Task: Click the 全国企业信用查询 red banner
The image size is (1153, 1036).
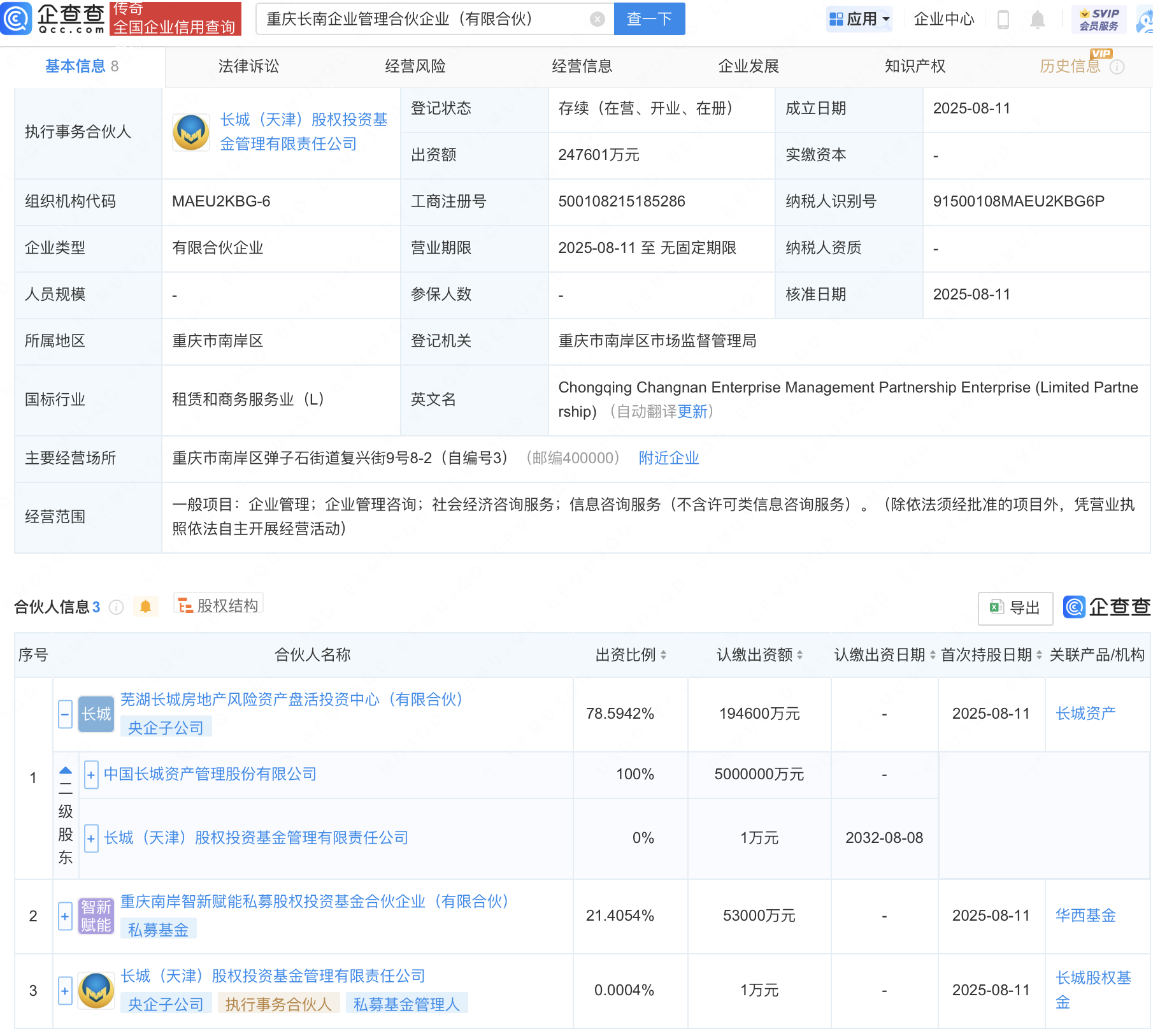Action: tap(175, 18)
